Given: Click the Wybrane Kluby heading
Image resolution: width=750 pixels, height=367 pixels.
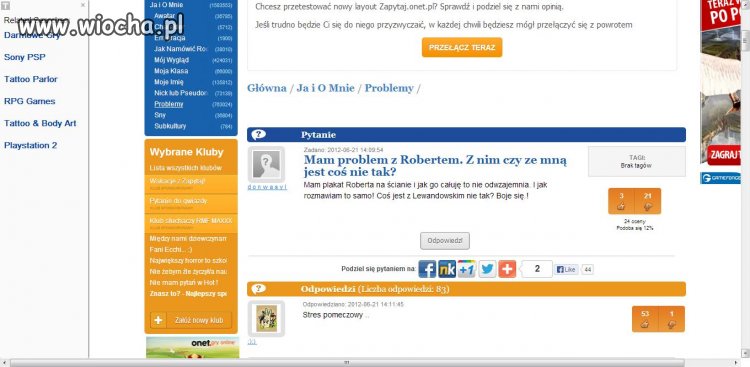Looking at the screenshot, I should (187, 152).
